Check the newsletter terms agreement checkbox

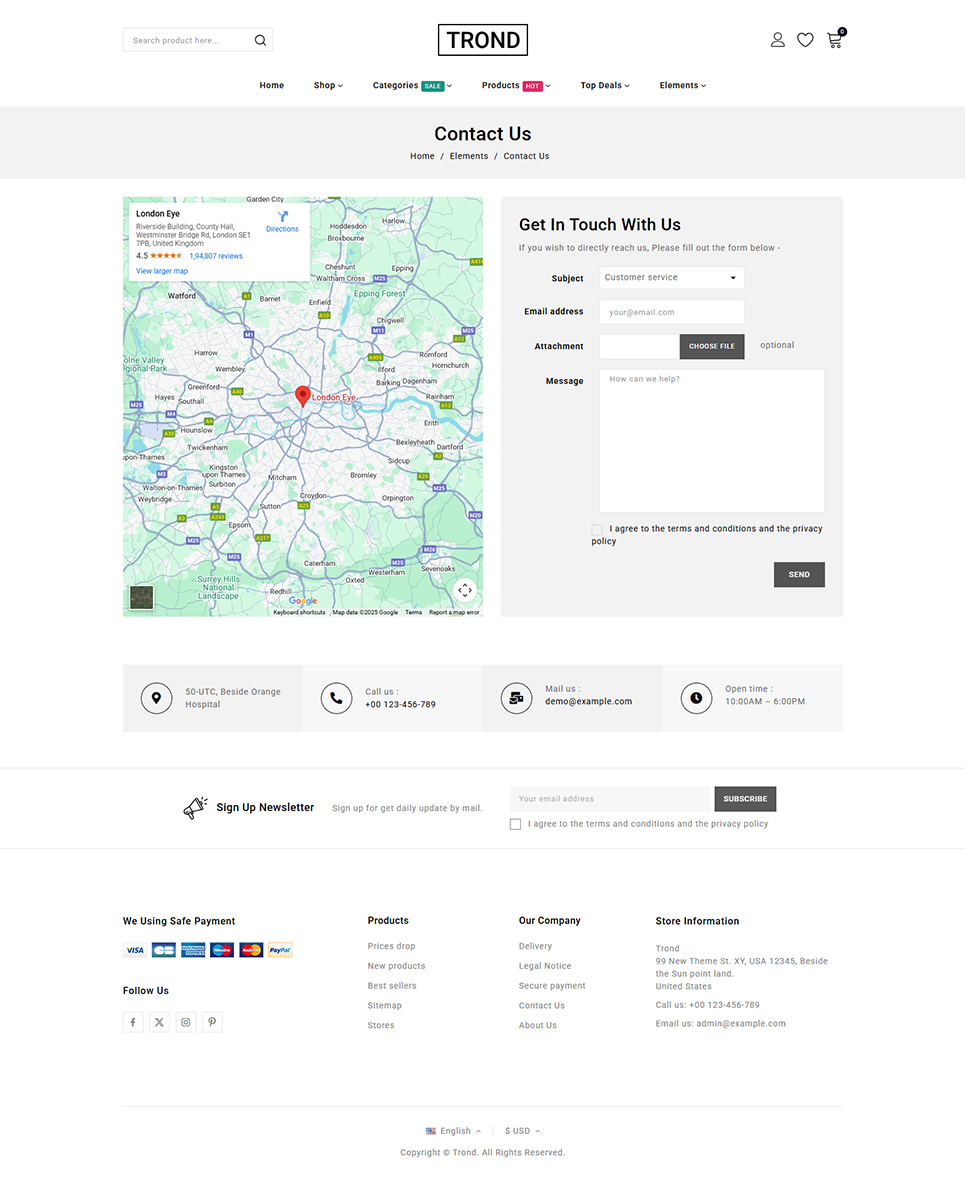click(x=515, y=824)
